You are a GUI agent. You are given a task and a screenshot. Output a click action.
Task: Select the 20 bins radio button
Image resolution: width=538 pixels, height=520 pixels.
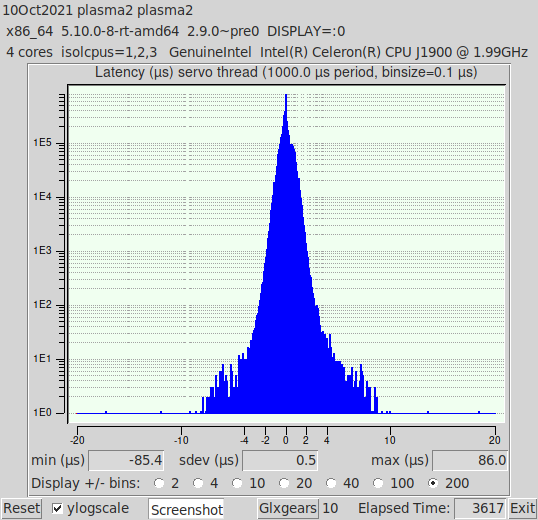[284, 483]
